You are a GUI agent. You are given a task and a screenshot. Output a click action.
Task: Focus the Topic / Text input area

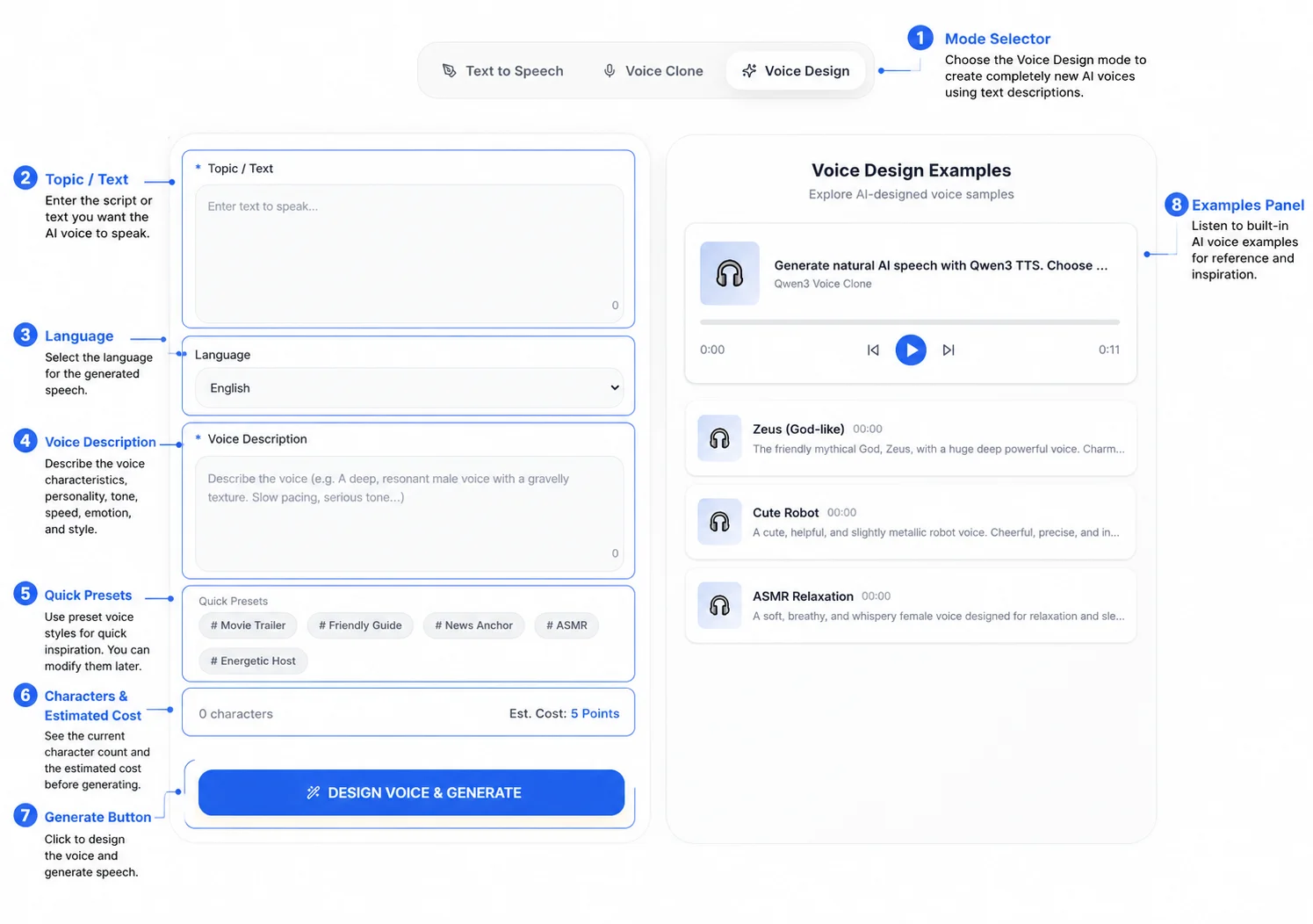[x=409, y=253]
